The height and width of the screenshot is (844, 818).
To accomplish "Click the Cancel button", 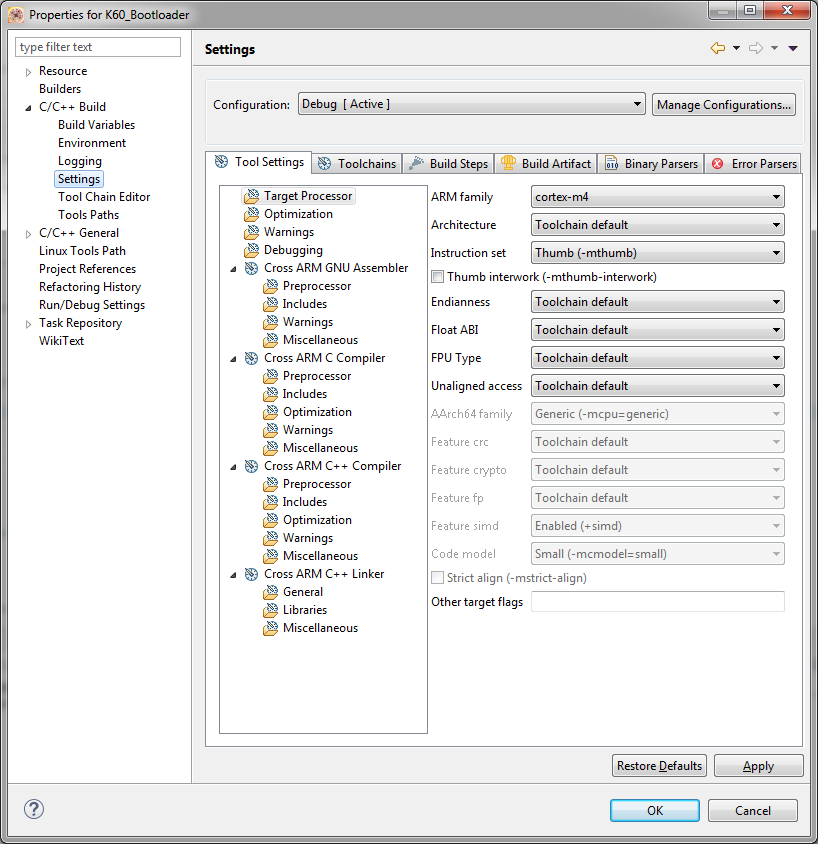I will [x=753, y=810].
